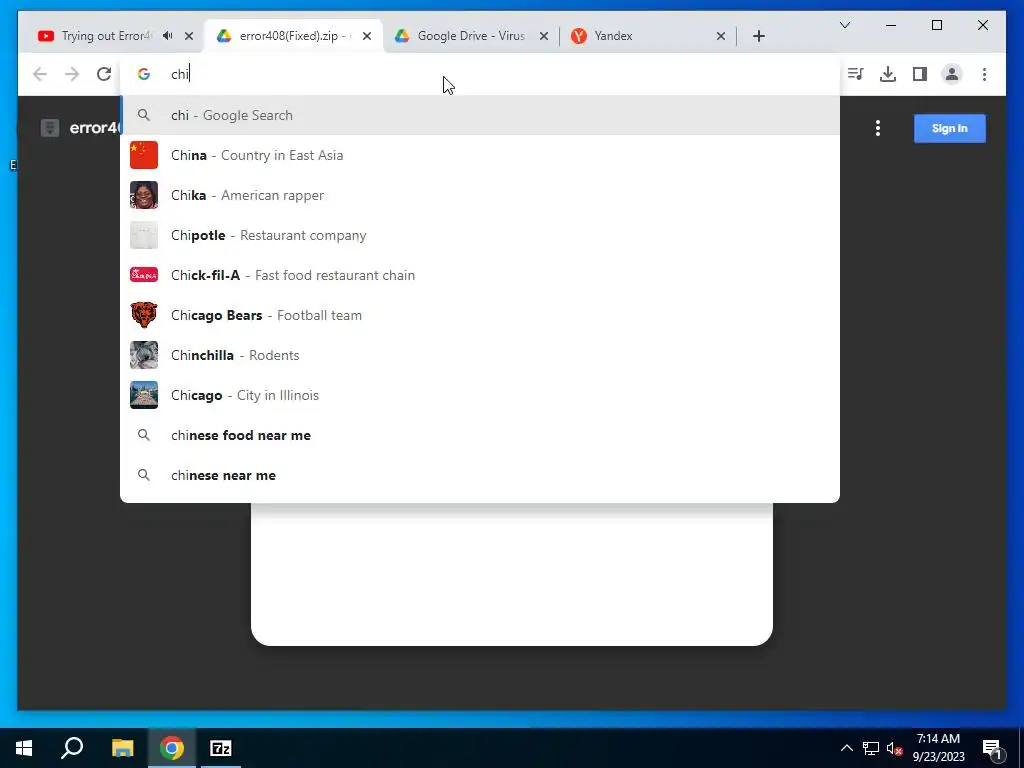Go back to previous page
1024x768 pixels.
coord(40,74)
